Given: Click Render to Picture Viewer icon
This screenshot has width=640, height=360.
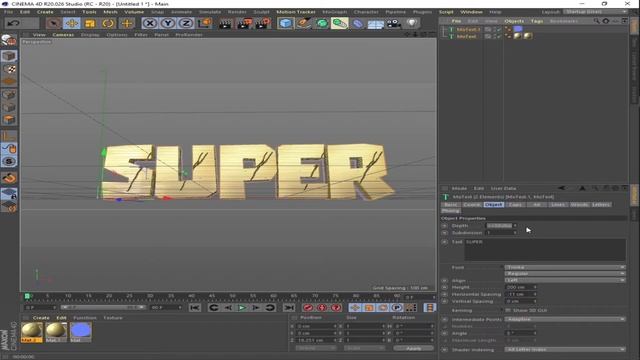Looking at the screenshot, I should click(x=244, y=23).
